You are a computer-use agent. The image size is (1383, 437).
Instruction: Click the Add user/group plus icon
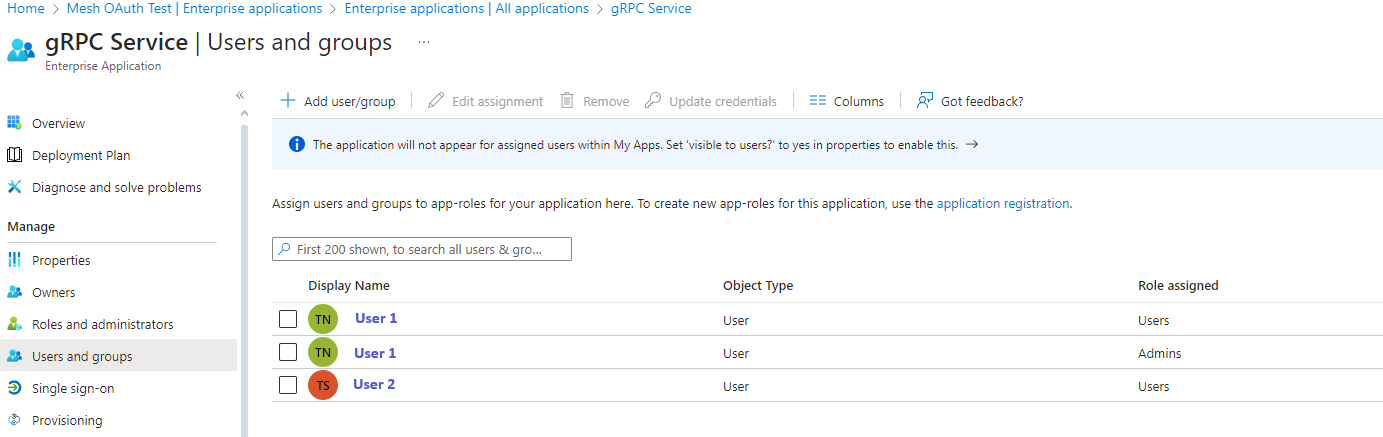288,101
